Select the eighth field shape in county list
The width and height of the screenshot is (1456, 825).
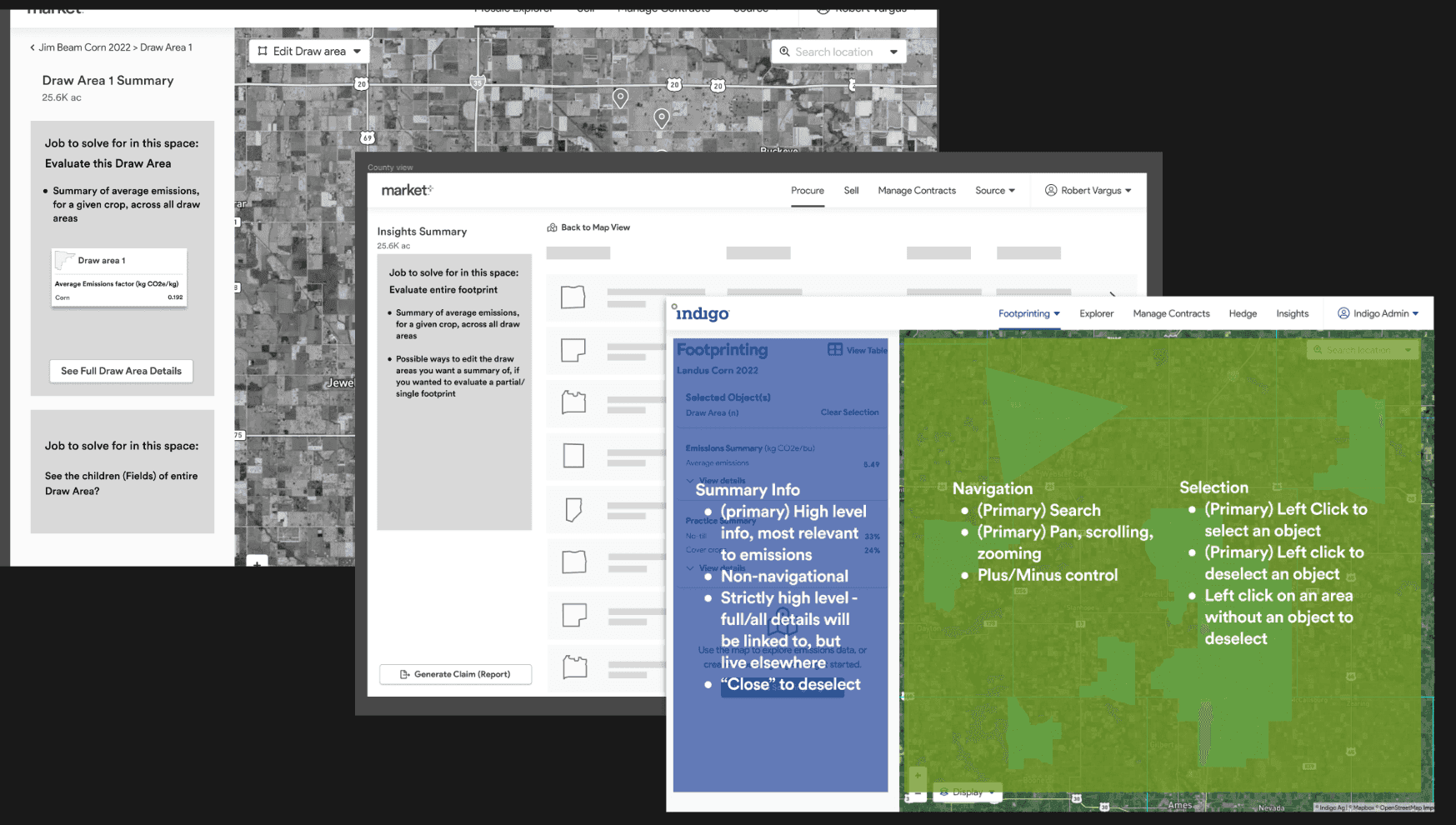(x=574, y=667)
